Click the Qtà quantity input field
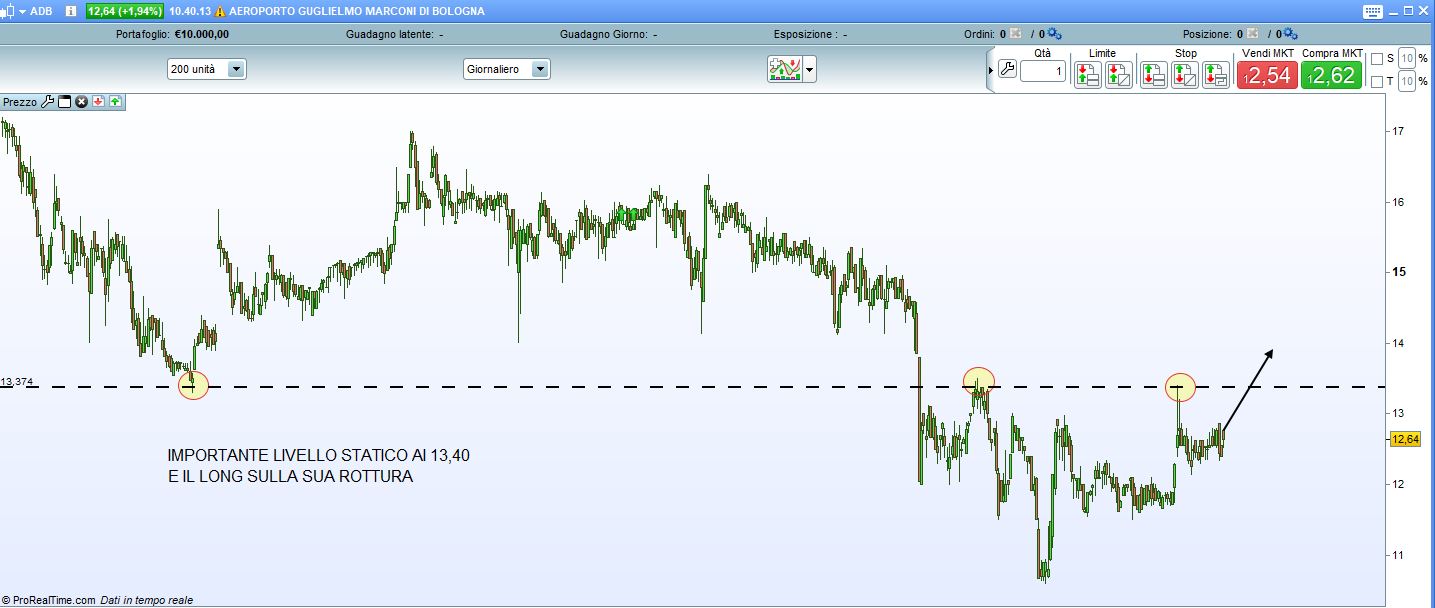Image resolution: width=1435 pixels, height=608 pixels. 1042,71
